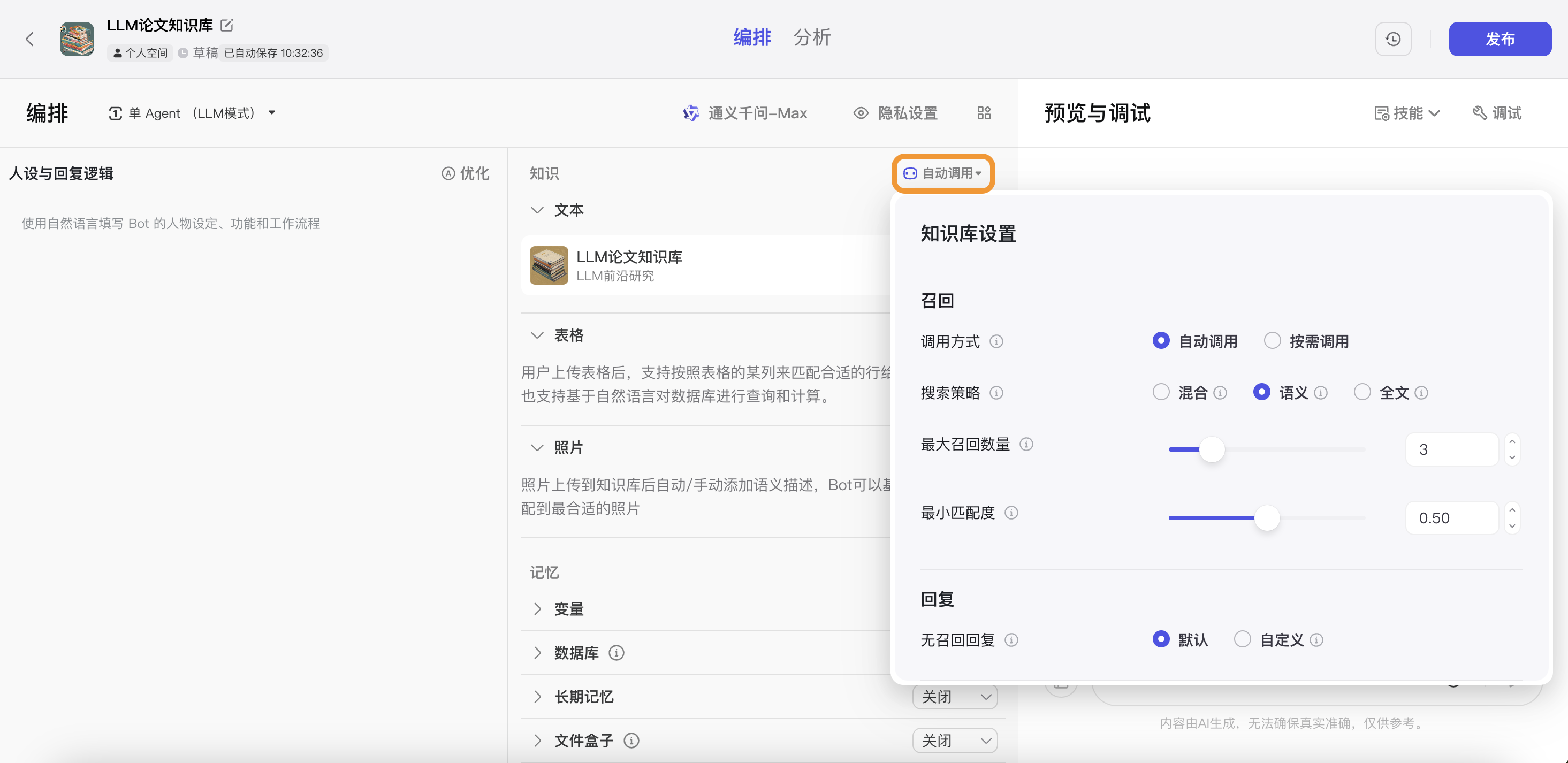The width and height of the screenshot is (1568, 763).
Task: Select the 按需调用 radio option
Action: coord(1272,341)
